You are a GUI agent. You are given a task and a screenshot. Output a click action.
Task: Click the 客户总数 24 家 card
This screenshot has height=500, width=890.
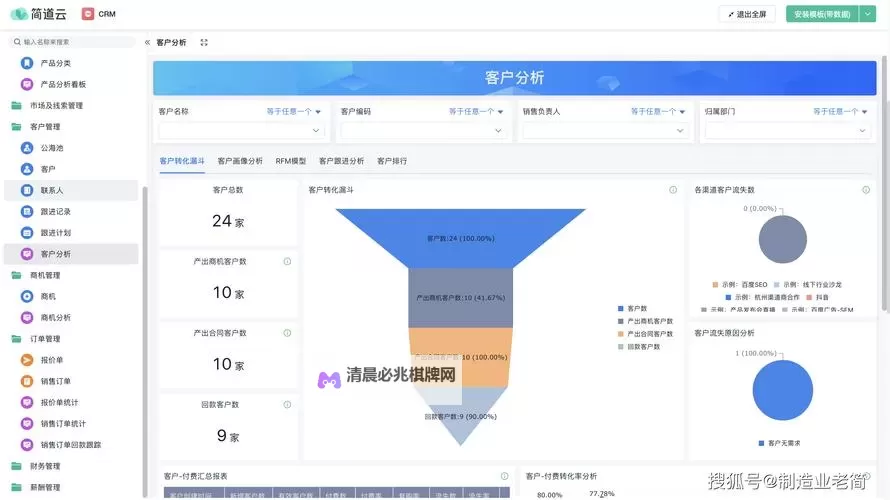pos(228,213)
